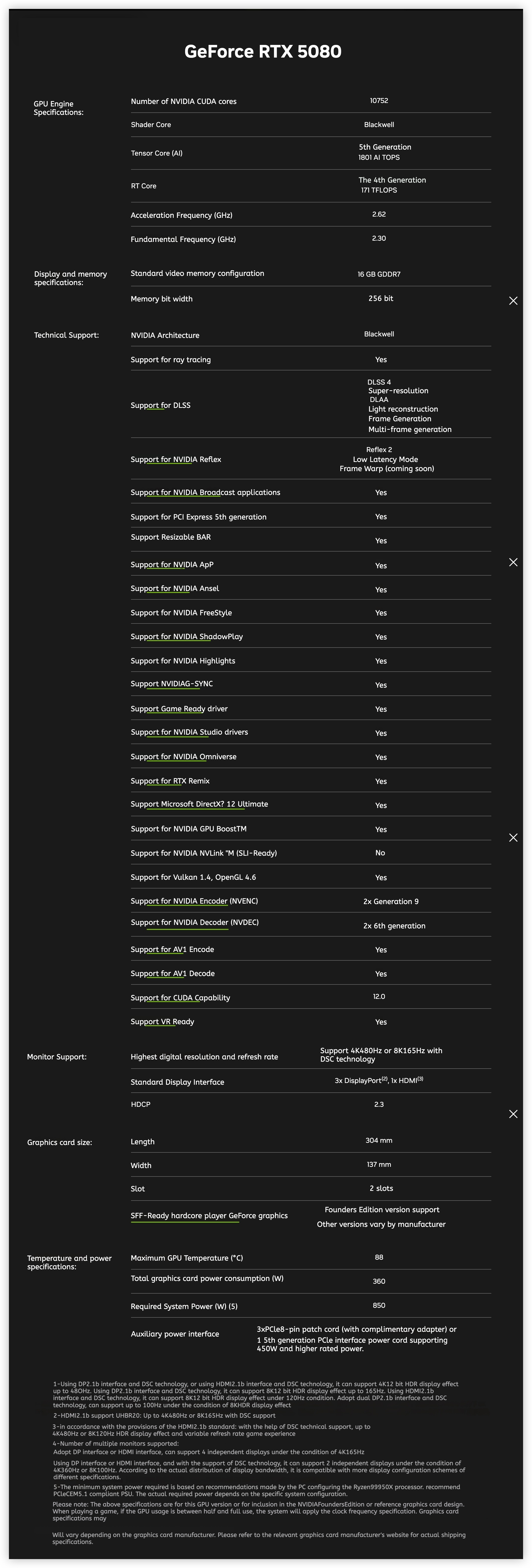Follow the Microsoft DirectX 12 Ultimate link
The image size is (532, 1568).
point(199,805)
